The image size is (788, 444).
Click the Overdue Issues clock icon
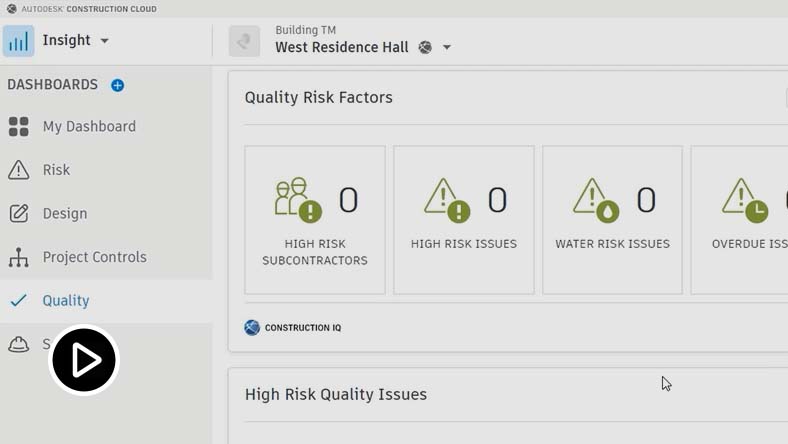point(744,199)
